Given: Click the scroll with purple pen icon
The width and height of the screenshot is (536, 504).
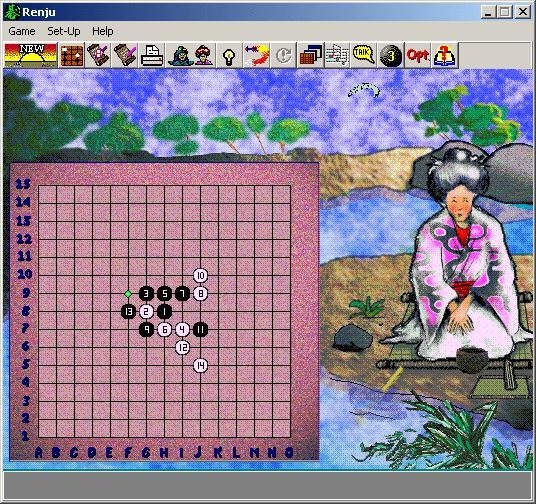Looking at the screenshot, I should pyautogui.click(x=125, y=55).
